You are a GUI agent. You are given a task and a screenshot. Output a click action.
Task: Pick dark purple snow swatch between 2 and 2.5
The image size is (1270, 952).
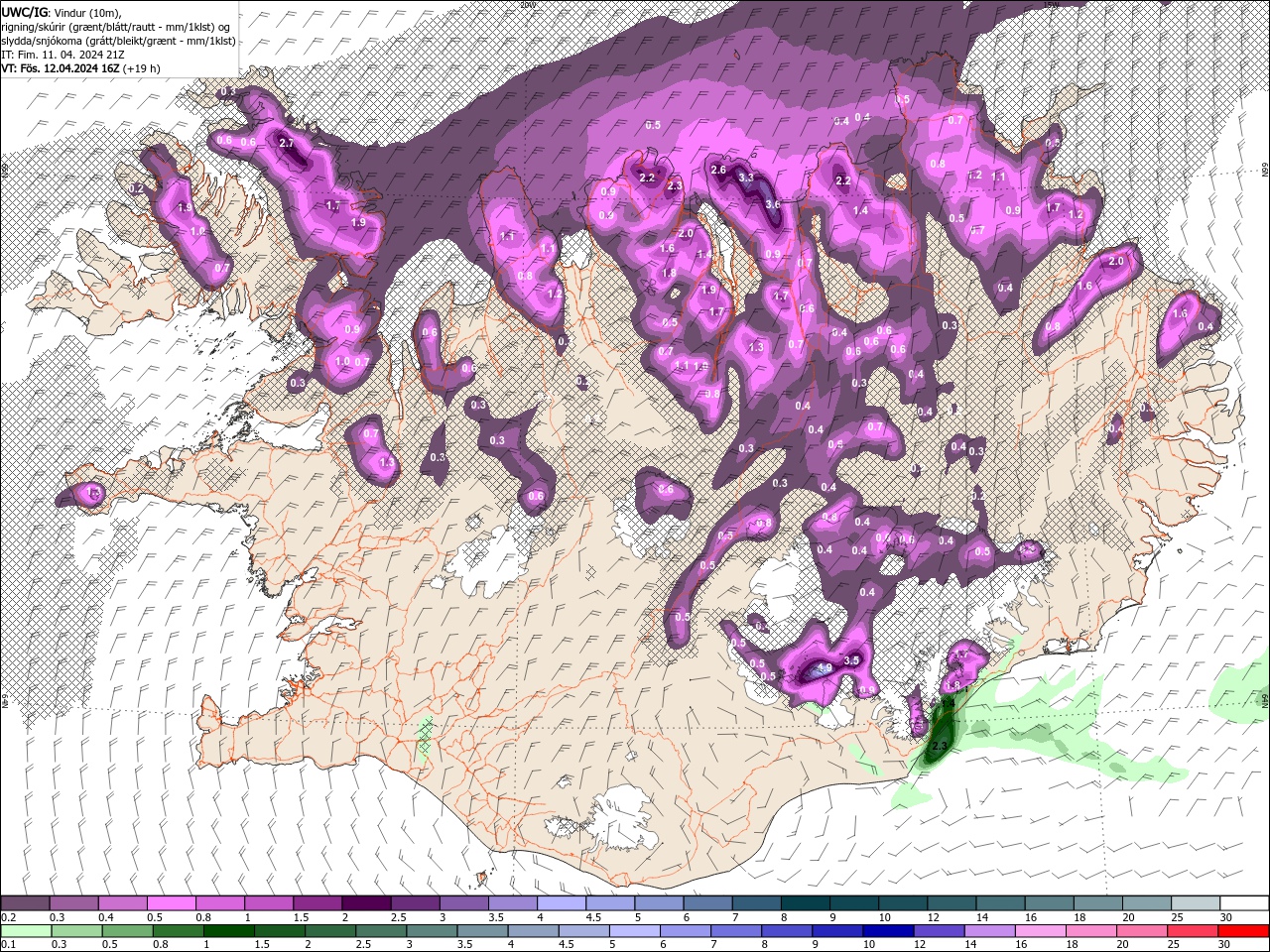366,903
